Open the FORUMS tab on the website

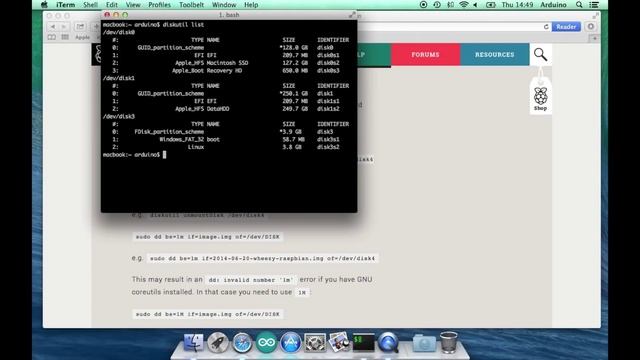click(425, 54)
